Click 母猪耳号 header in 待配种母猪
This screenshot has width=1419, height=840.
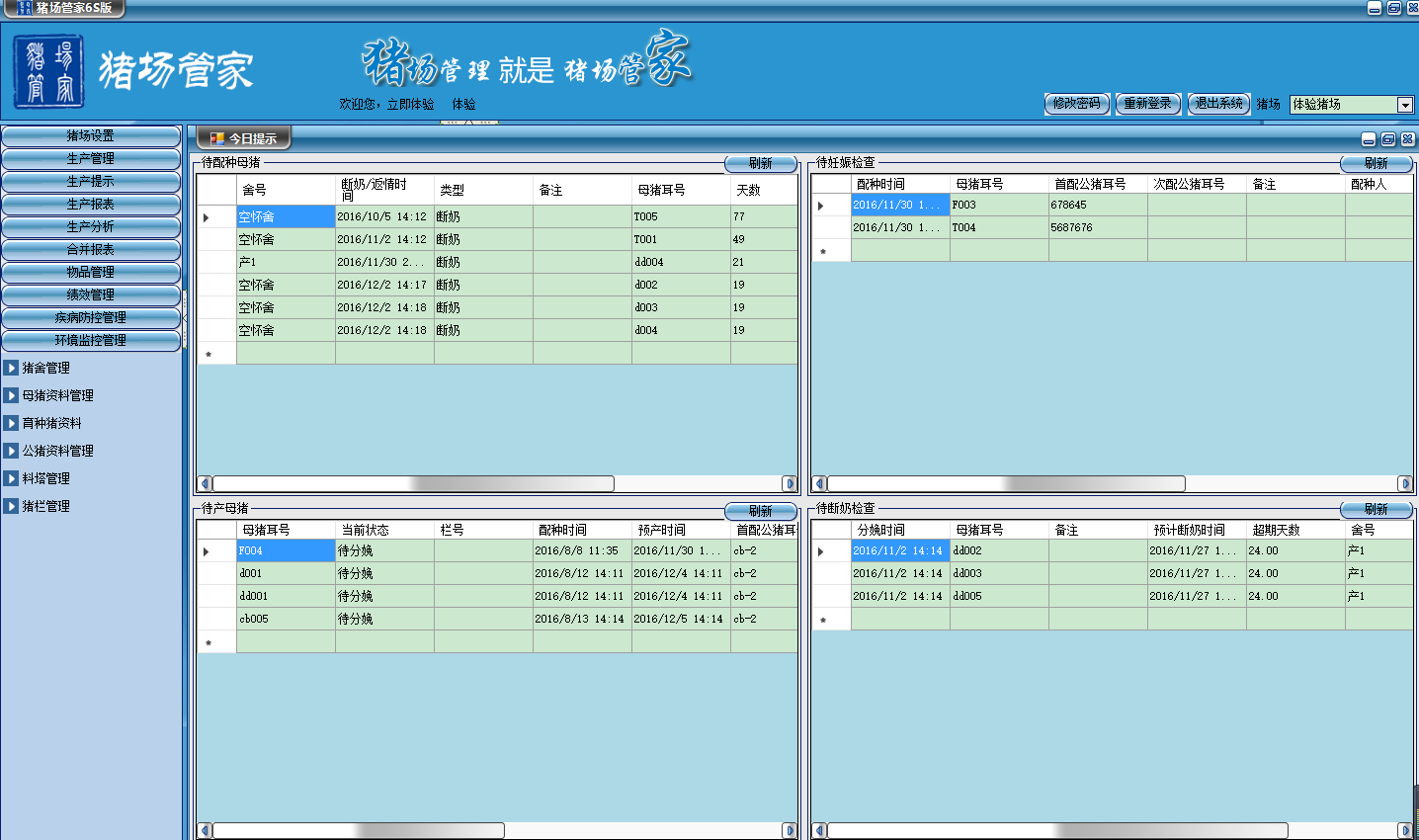pyautogui.click(x=681, y=190)
